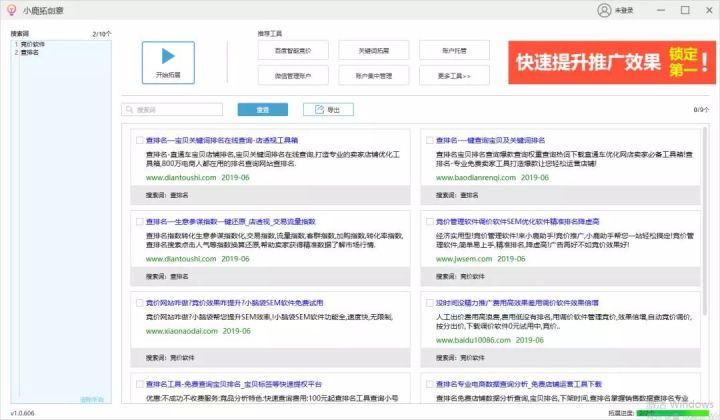Open title link 竞价管理软件调价软件SEM优化软件
Viewport: 720px width, 420px height.
[x=518, y=221]
